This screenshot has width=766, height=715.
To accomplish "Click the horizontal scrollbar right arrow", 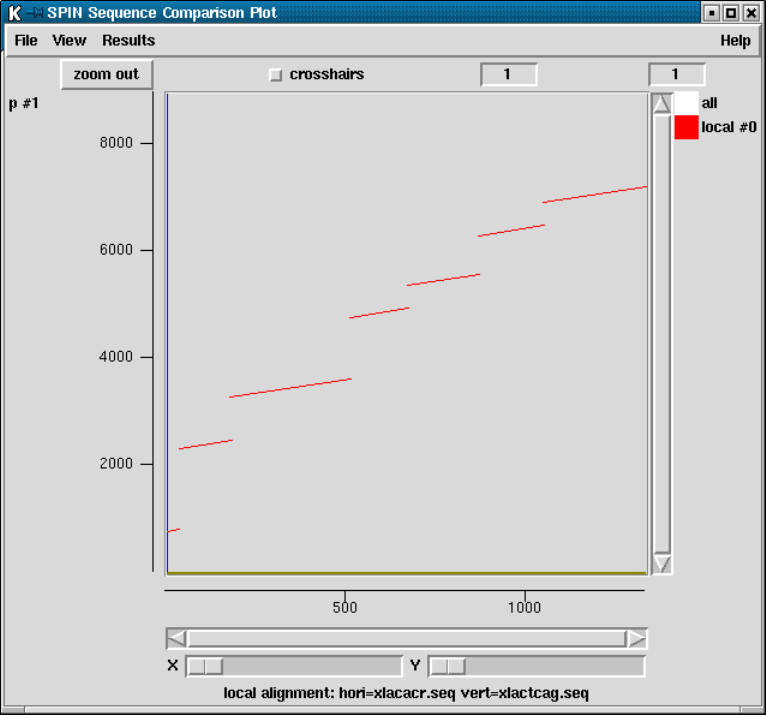I will pyautogui.click(x=637, y=638).
